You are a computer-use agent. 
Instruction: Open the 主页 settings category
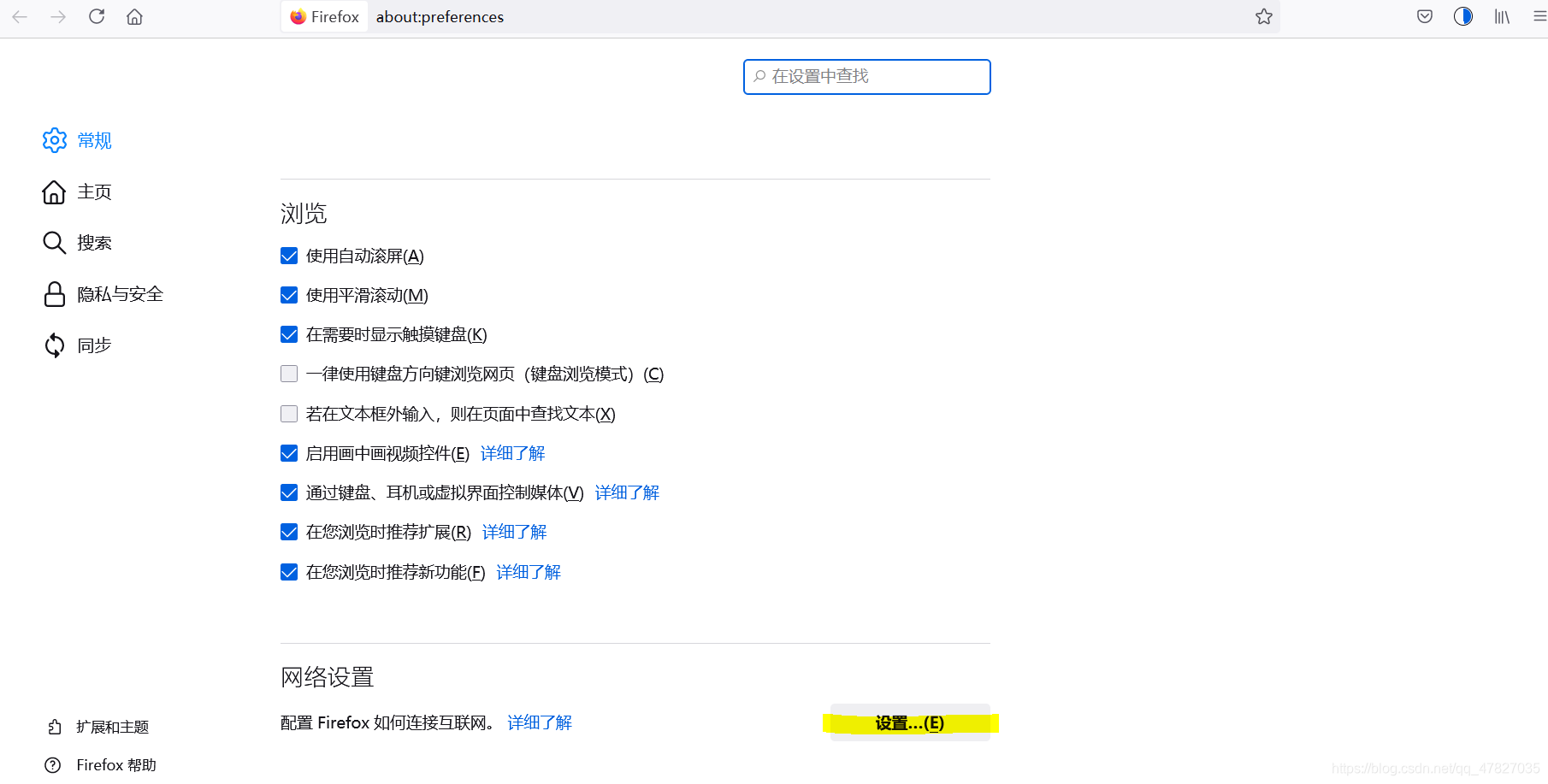pyautogui.click(x=94, y=192)
